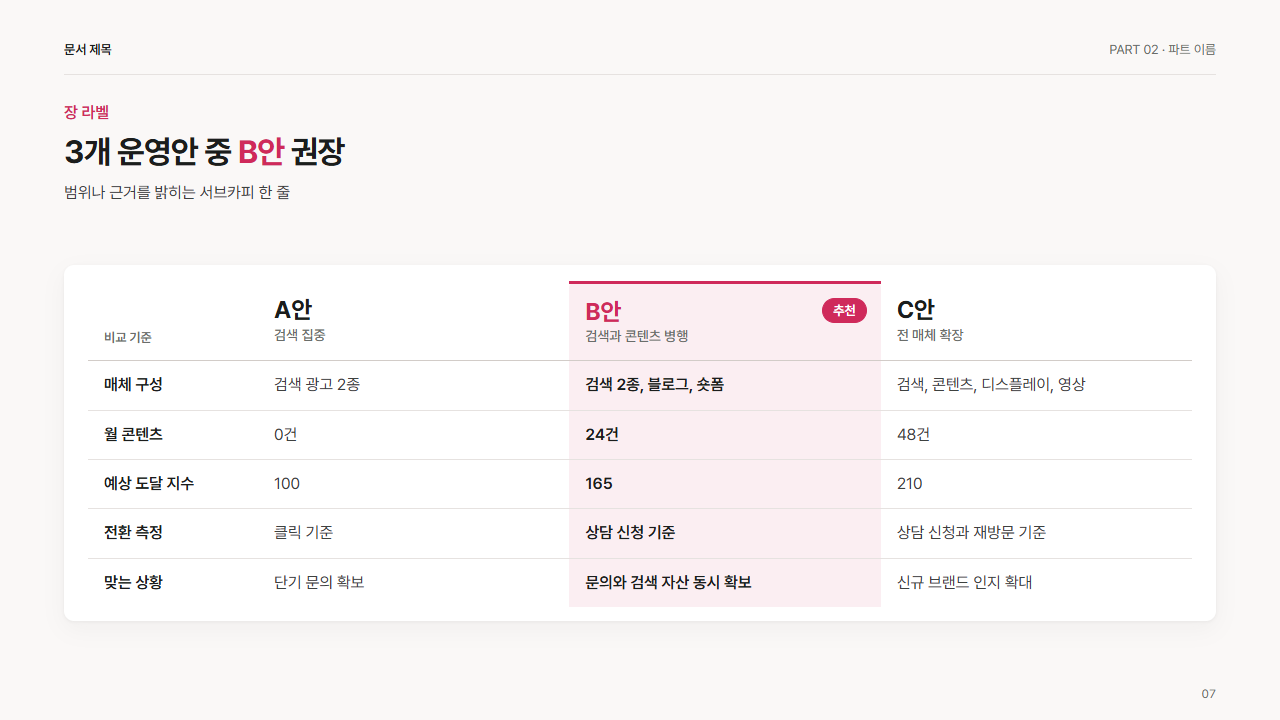Click the PART 02 · 파트 이름 label
The image size is (1280, 720).
[x=1162, y=49]
